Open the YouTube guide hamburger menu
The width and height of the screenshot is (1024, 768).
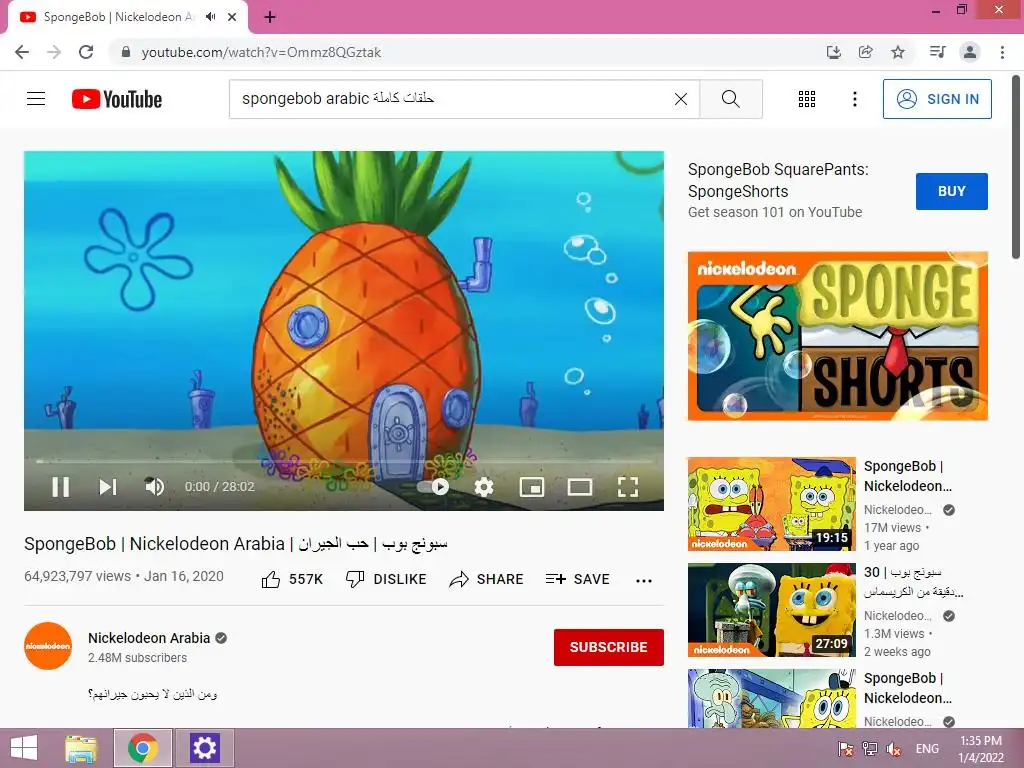point(36,99)
